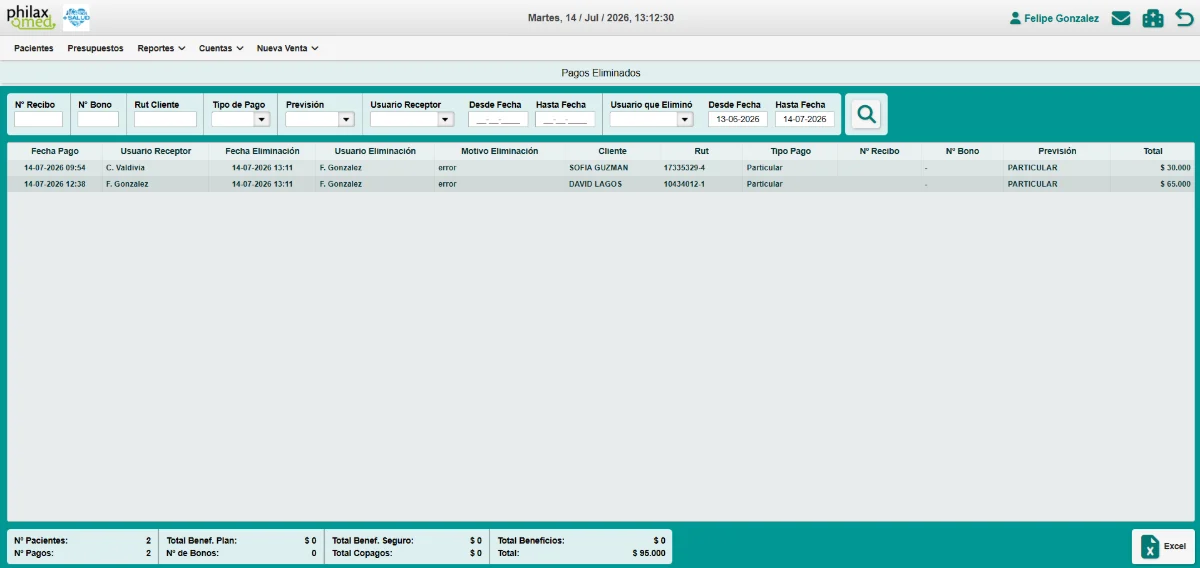
Task: Open the Usuario Receptor dropdown
Action: coord(412,119)
